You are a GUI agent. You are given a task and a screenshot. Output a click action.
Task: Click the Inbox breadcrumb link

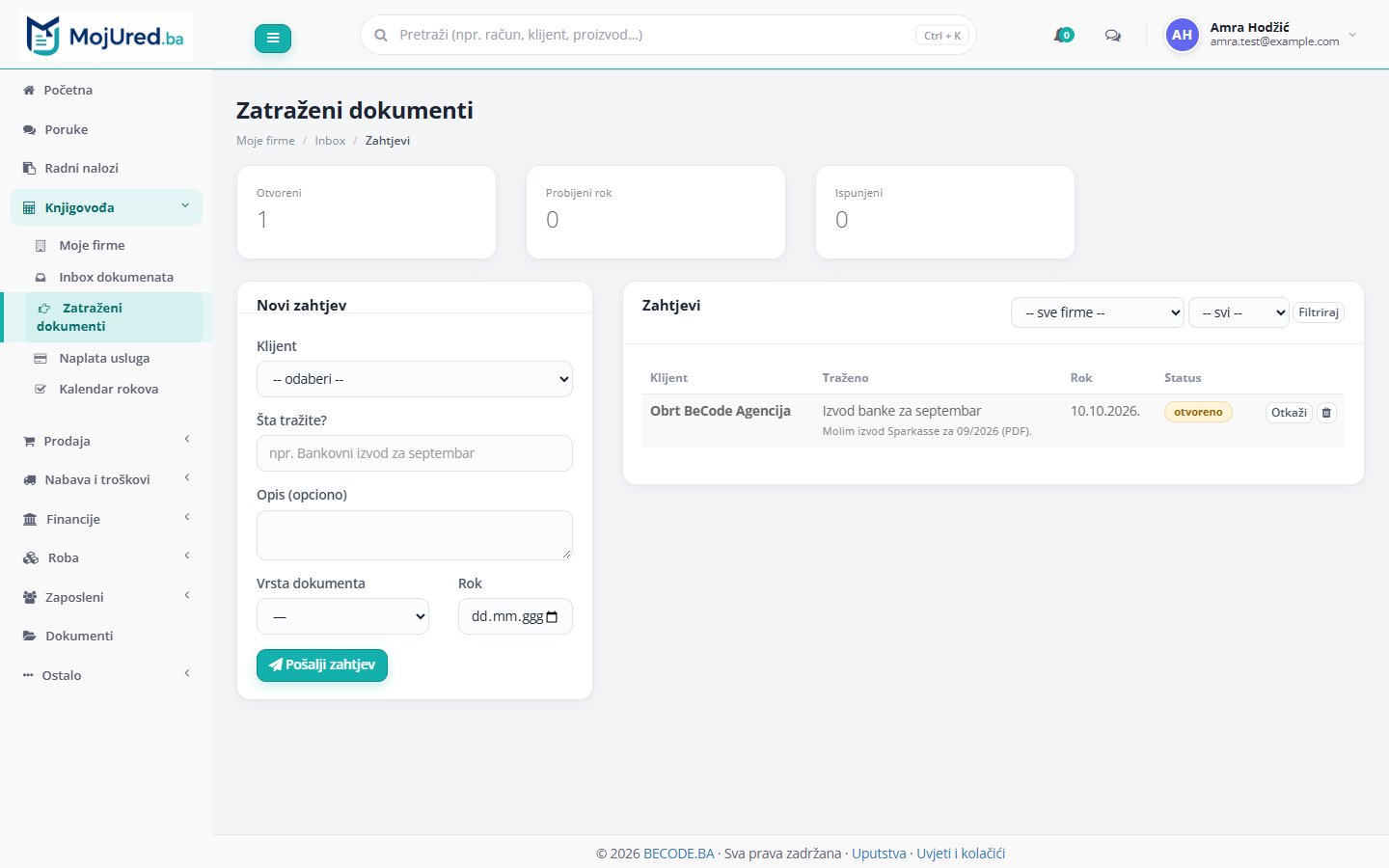pos(330,141)
